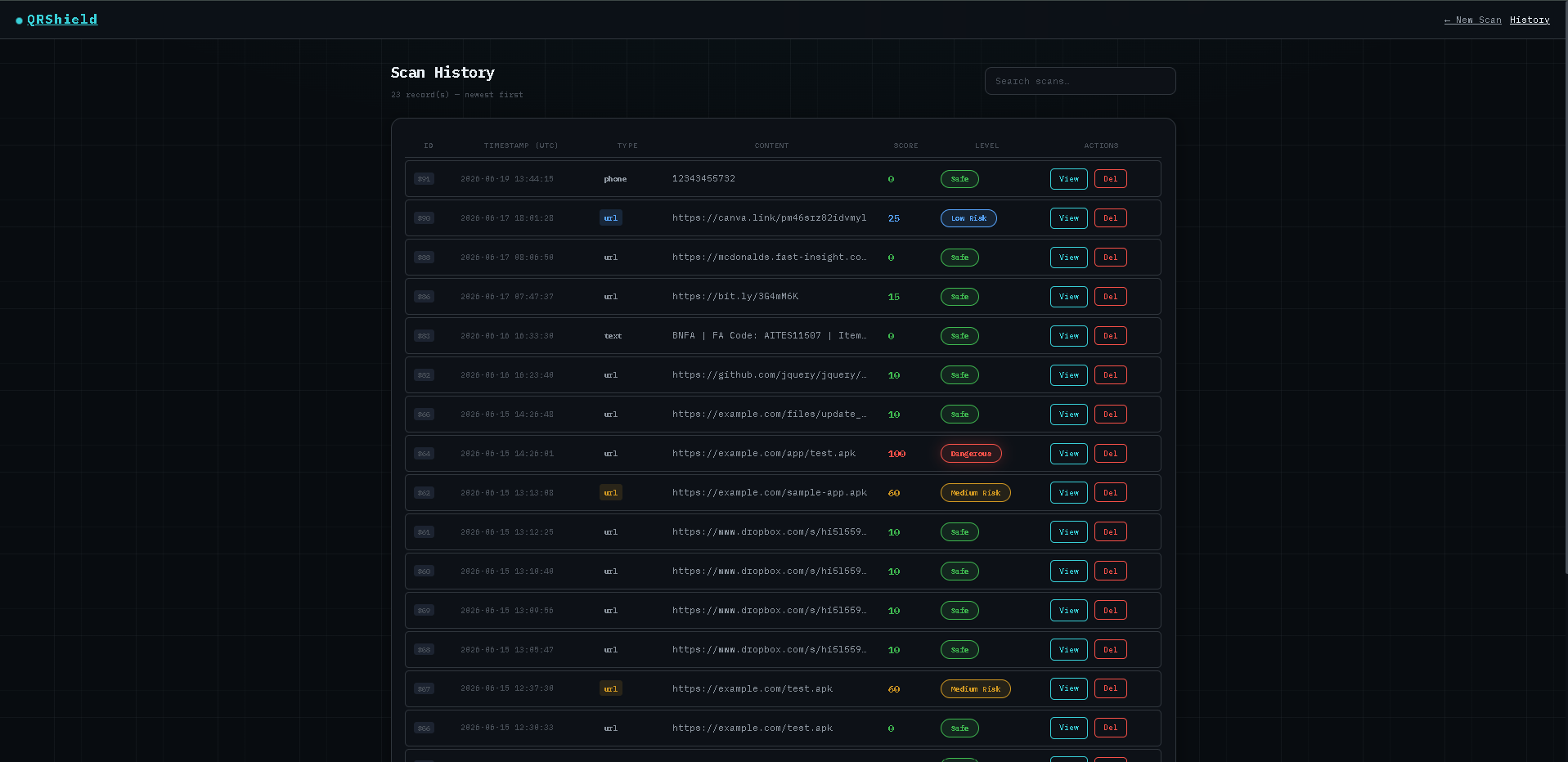The image size is (1568, 762).
Task: Click the Low Risk level badge
Action: click(968, 218)
